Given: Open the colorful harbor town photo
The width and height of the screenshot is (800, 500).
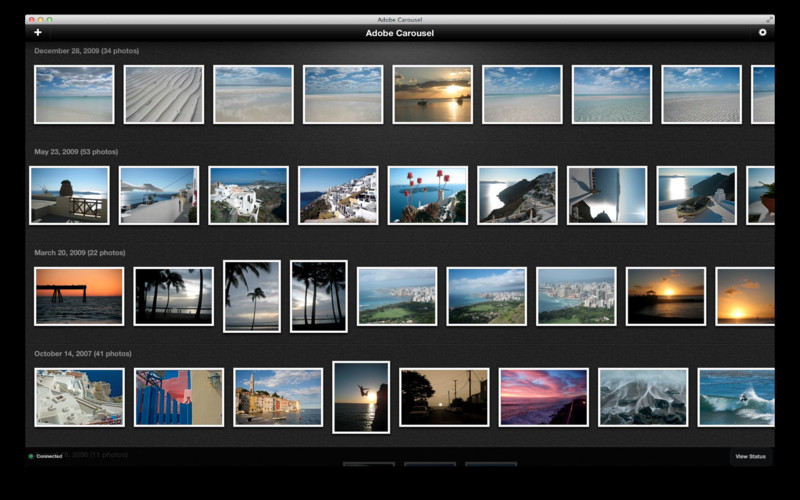Looking at the screenshot, I should 278,397.
